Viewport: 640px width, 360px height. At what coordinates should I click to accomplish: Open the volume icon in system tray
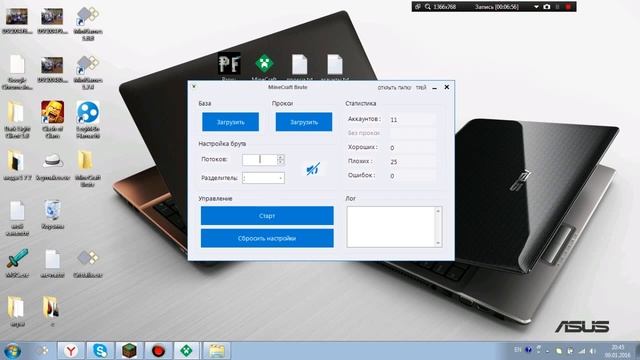[x=593, y=351]
